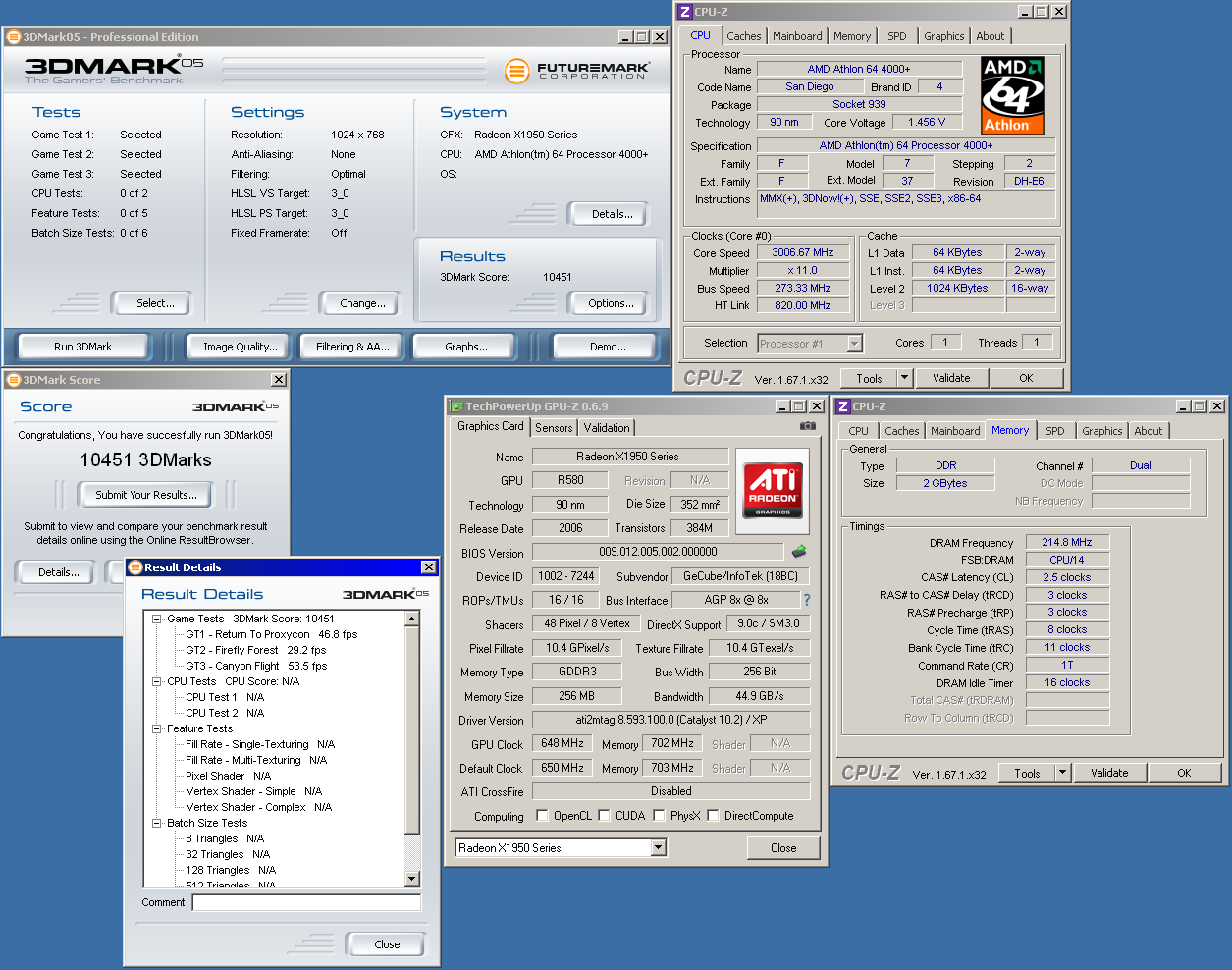
Task: Click the Run 3DMark button
Action: pyautogui.click(x=82, y=347)
